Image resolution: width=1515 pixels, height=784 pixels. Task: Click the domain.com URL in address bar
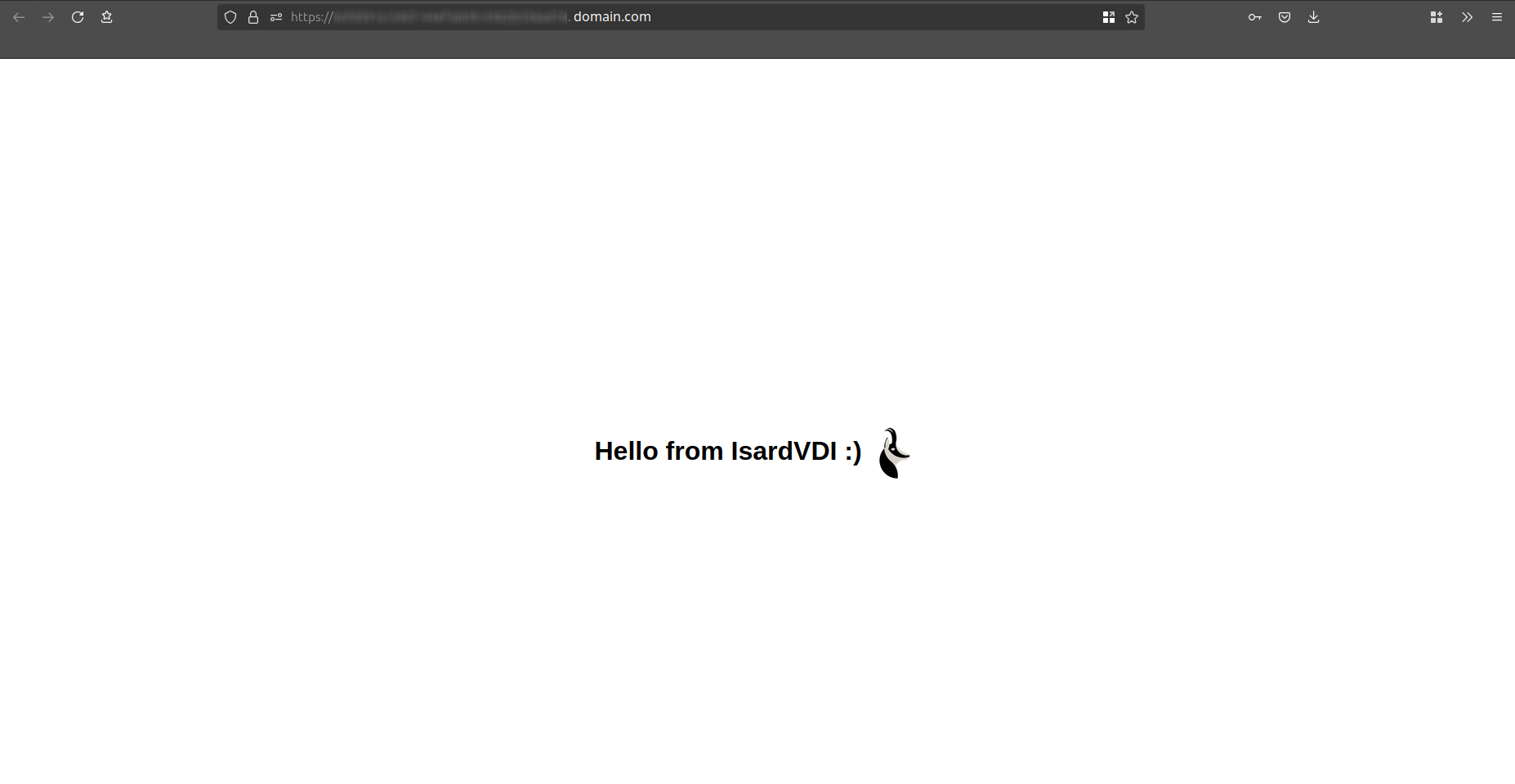pyautogui.click(x=611, y=17)
